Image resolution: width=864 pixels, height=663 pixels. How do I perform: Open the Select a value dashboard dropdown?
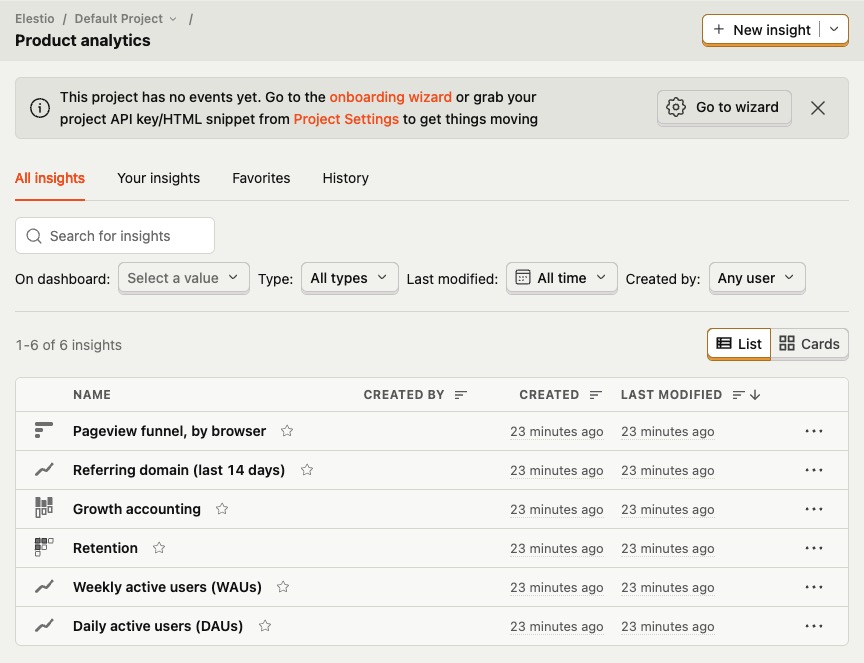coord(183,278)
